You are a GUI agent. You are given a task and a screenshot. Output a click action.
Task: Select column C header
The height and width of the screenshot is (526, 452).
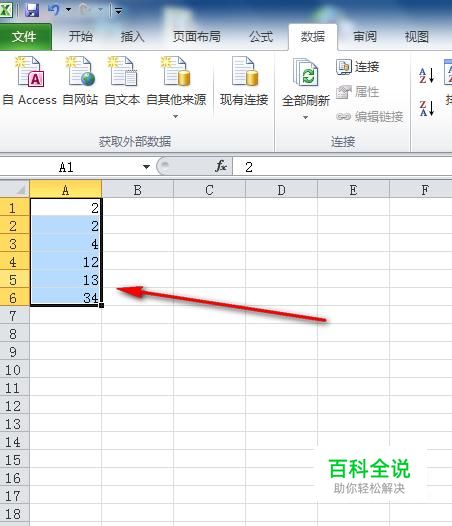tap(209, 190)
